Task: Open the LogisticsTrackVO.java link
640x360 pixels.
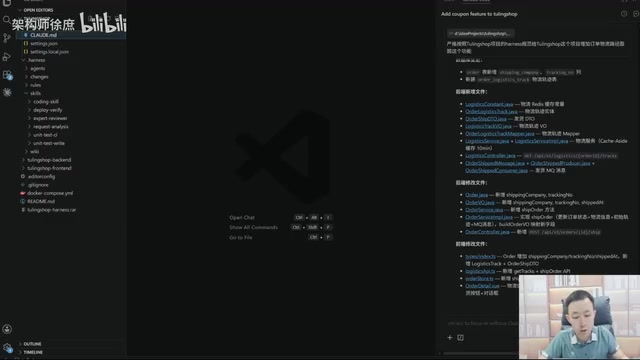Action: click(x=488, y=126)
